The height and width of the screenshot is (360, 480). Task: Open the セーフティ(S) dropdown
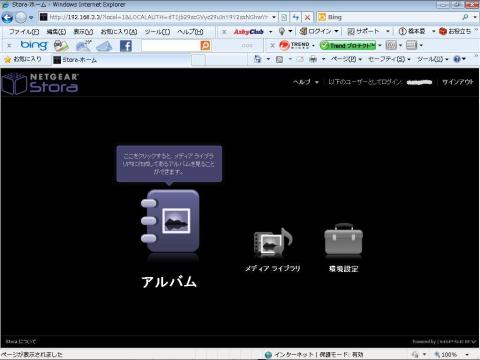point(389,59)
